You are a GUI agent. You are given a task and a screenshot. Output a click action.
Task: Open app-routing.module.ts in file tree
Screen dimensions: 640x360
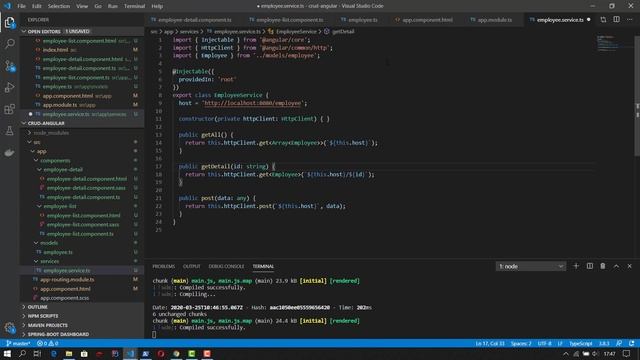click(67, 280)
